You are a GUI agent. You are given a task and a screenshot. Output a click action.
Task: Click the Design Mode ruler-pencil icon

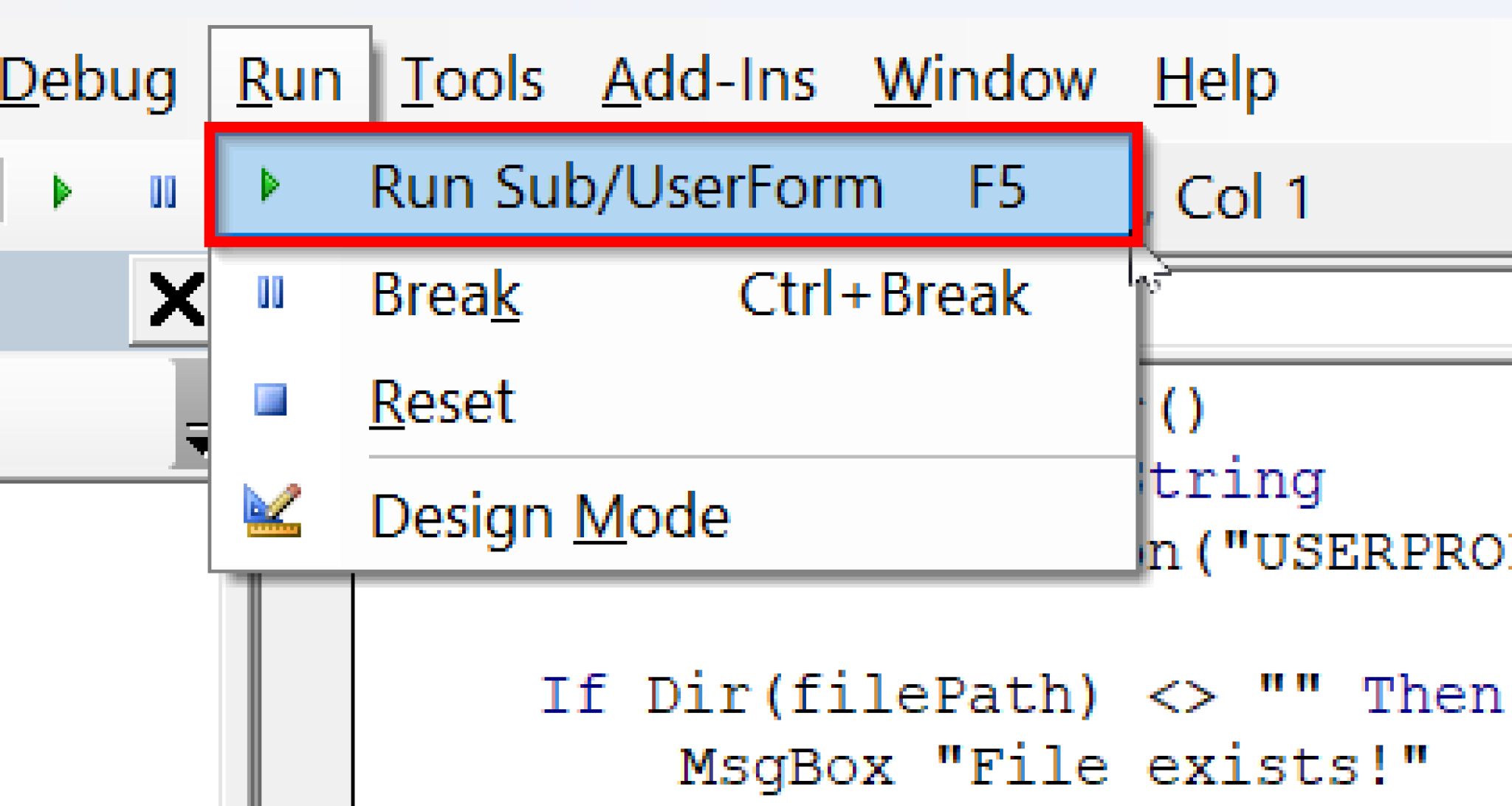click(272, 511)
